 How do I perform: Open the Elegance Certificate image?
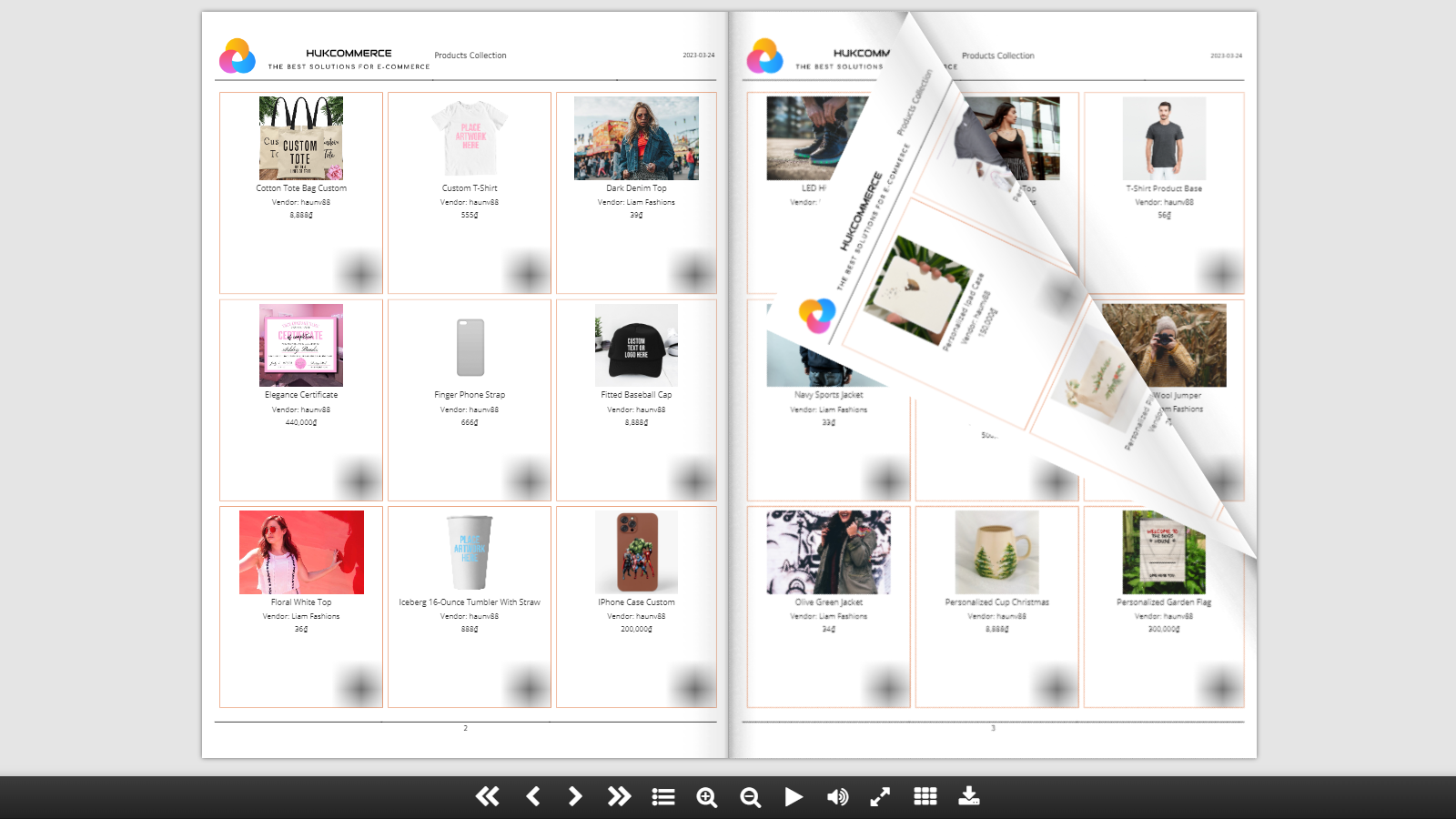click(301, 345)
